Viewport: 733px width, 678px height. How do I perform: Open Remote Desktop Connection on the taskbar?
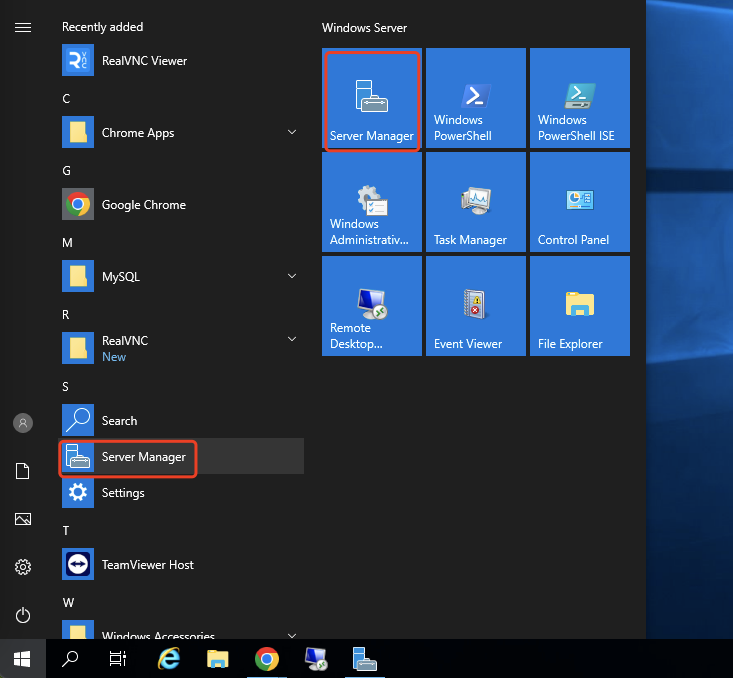[x=316, y=659]
